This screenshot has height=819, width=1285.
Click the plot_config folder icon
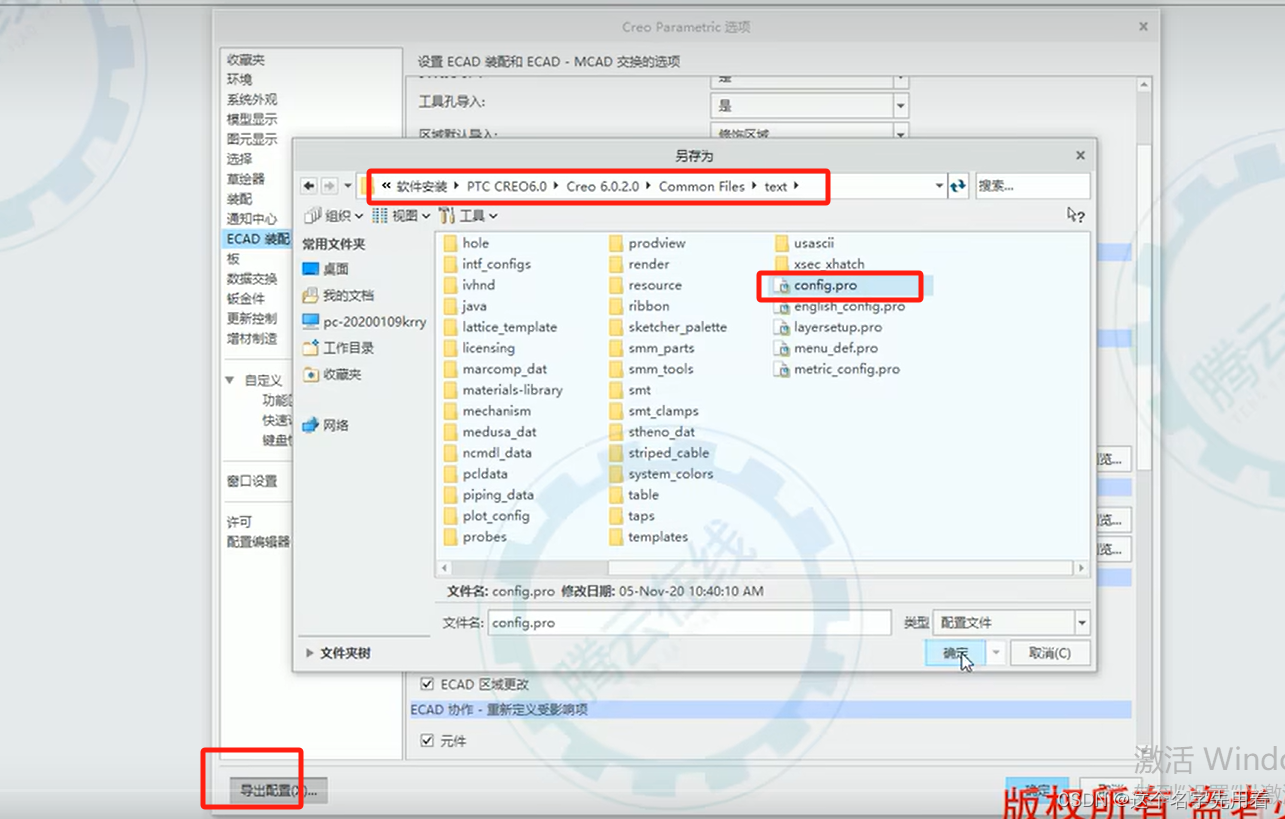click(450, 516)
